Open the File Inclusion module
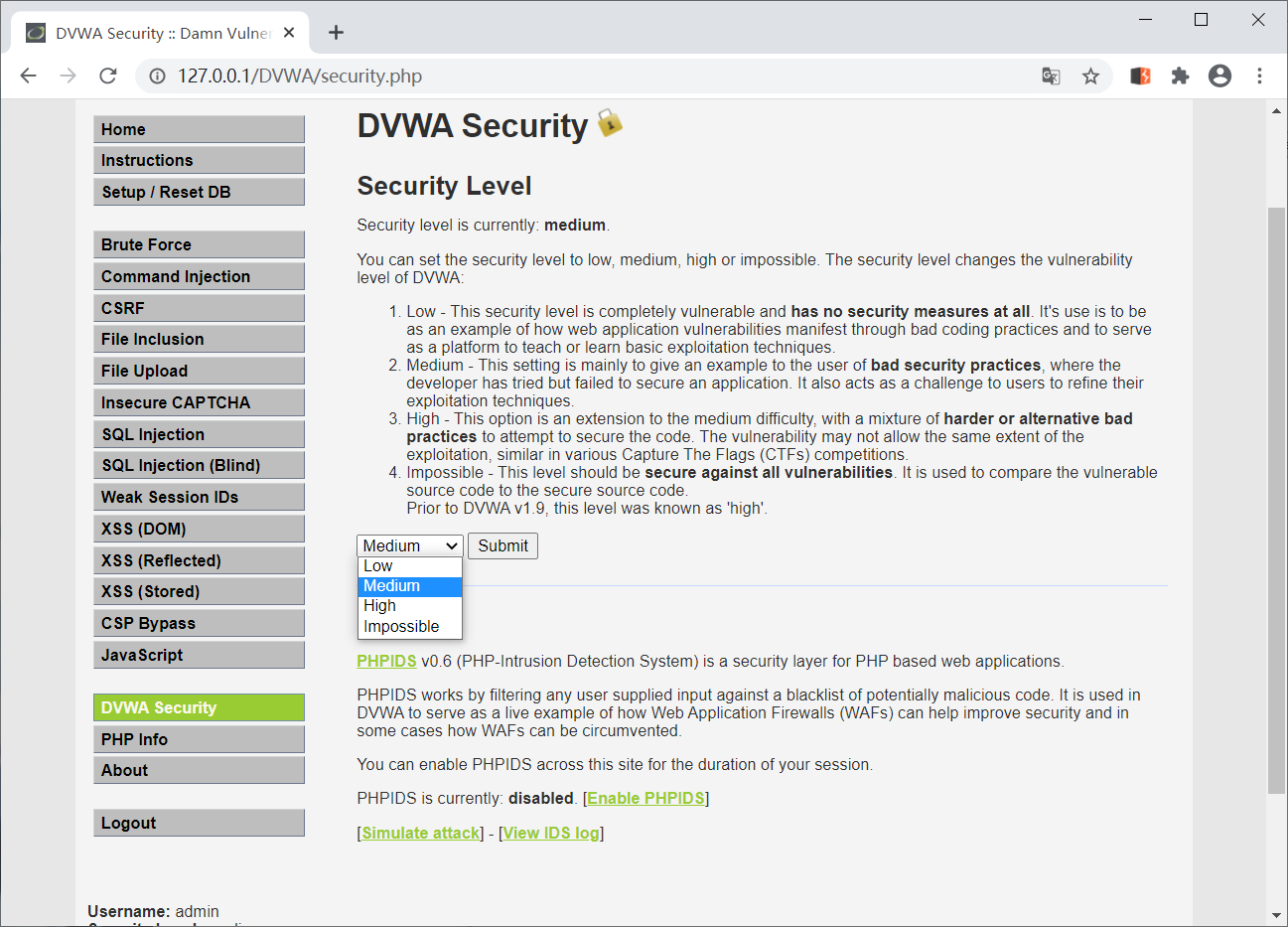This screenshot has height=927, width=1288. point(199,339)
